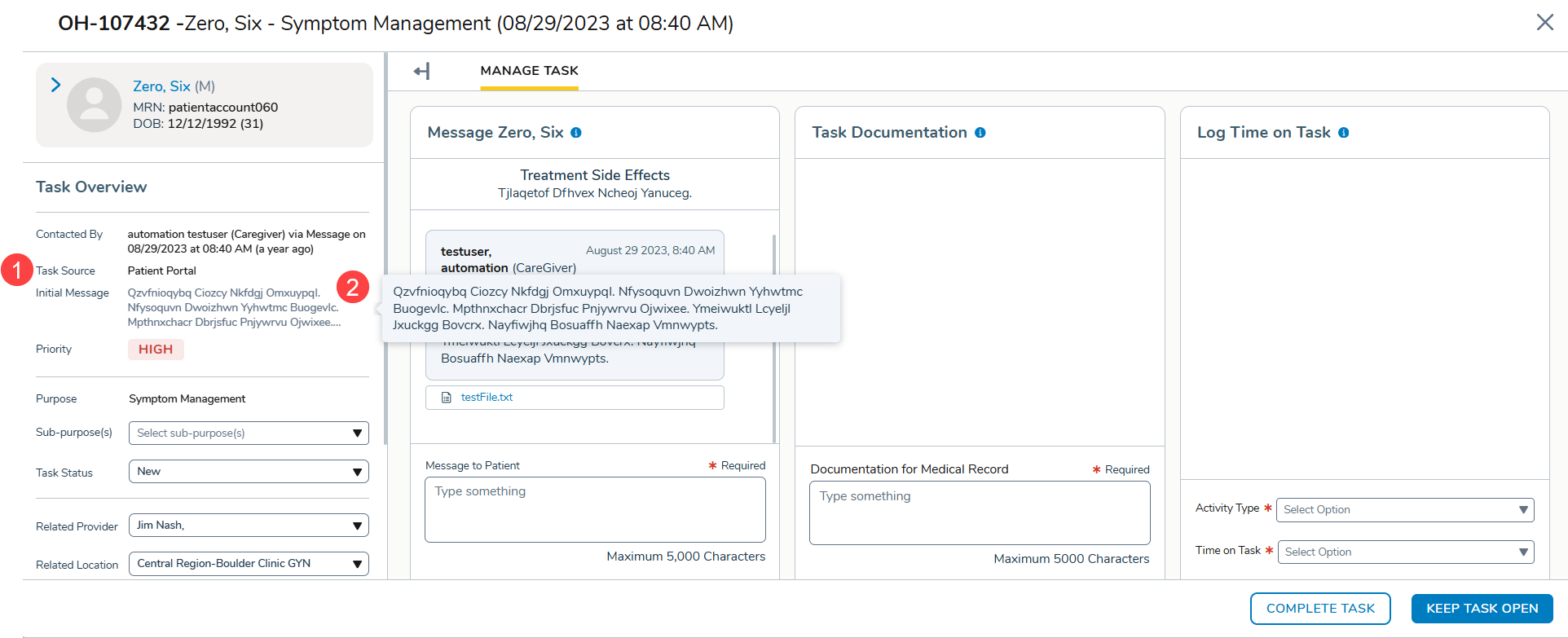Switch to the MANAGE TASK tab
The width and height of the screenshot is (1568, 638).
529,71
